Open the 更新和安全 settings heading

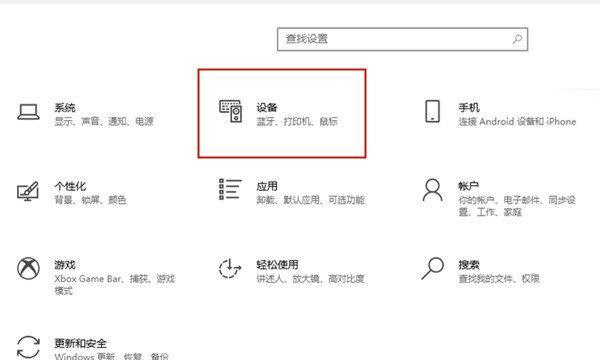pos(80,343)
